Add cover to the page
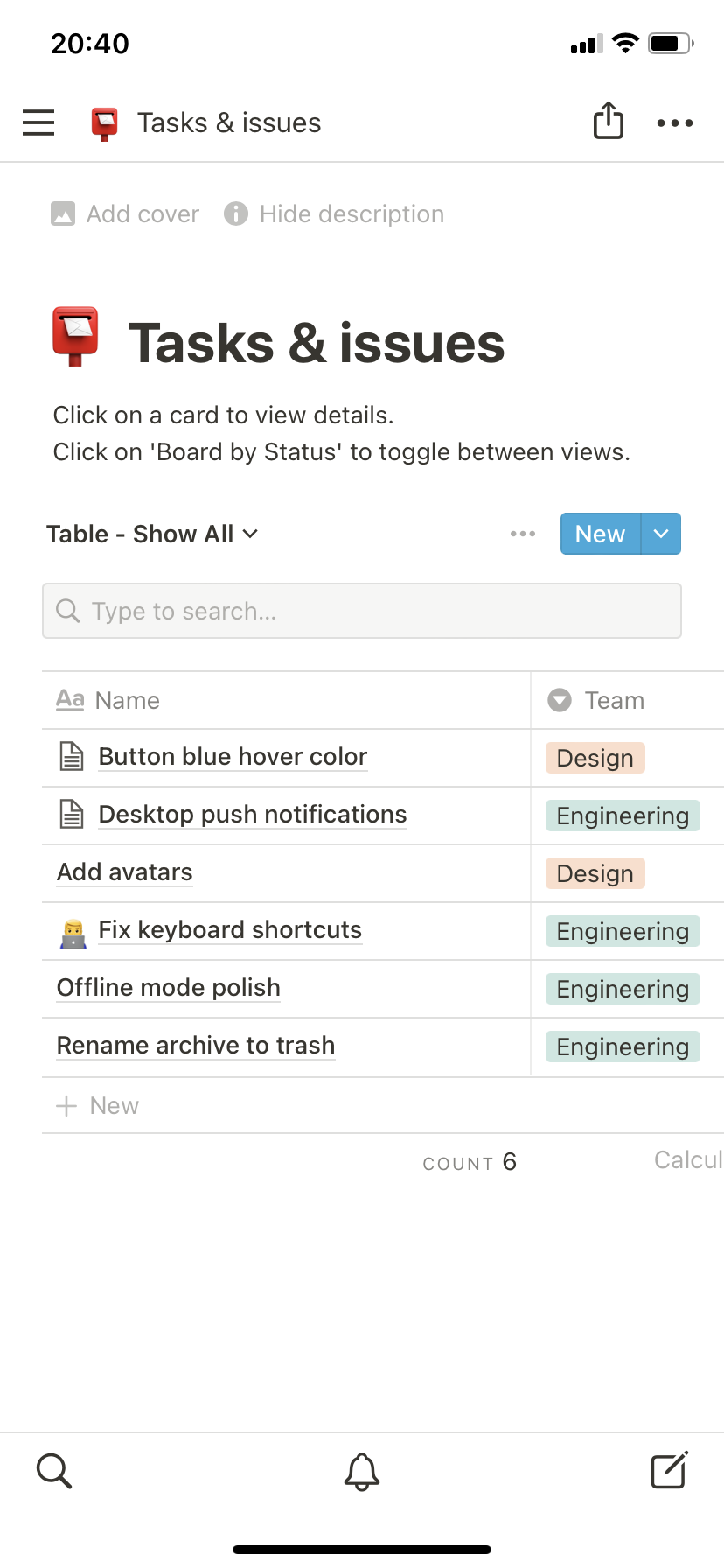 126,214
